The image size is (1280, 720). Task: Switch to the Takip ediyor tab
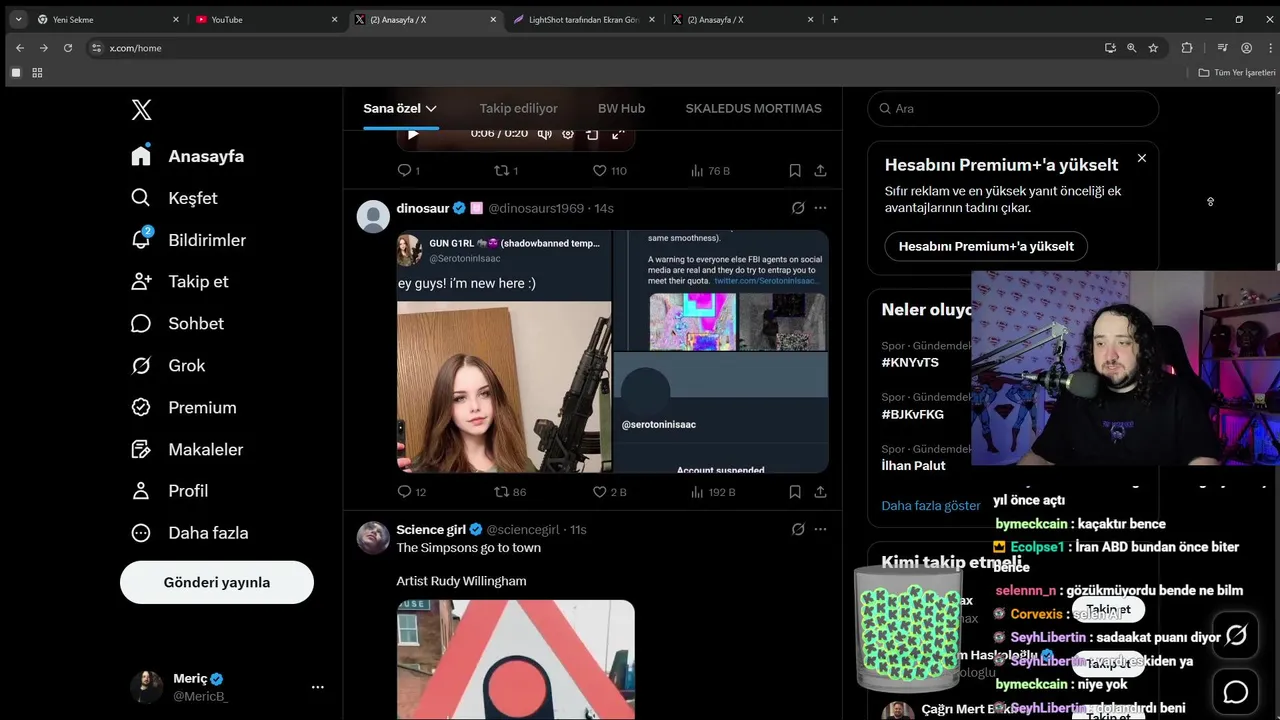518,108
